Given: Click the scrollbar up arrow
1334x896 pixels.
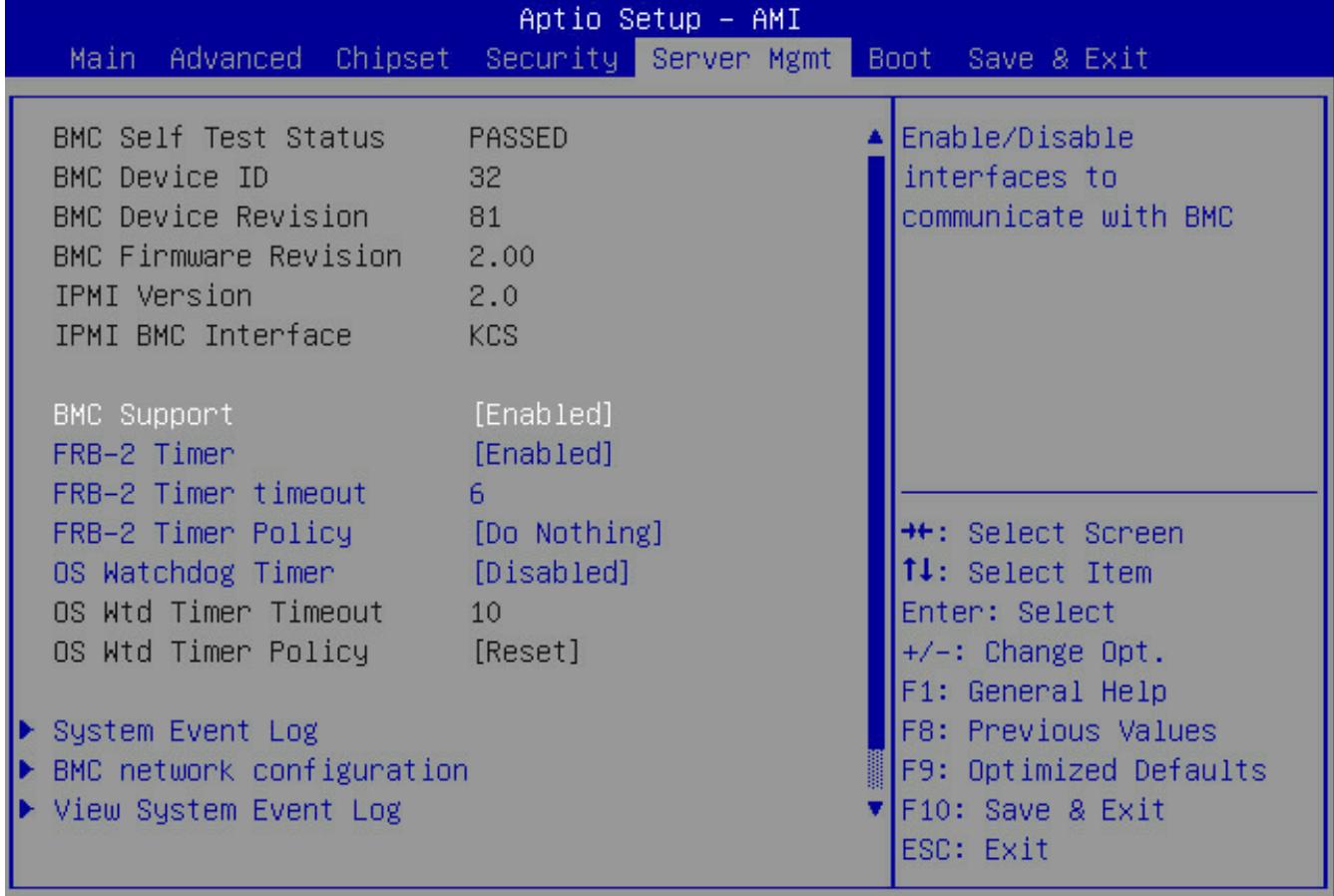Looking at the screenshot, I should (876, 138).
